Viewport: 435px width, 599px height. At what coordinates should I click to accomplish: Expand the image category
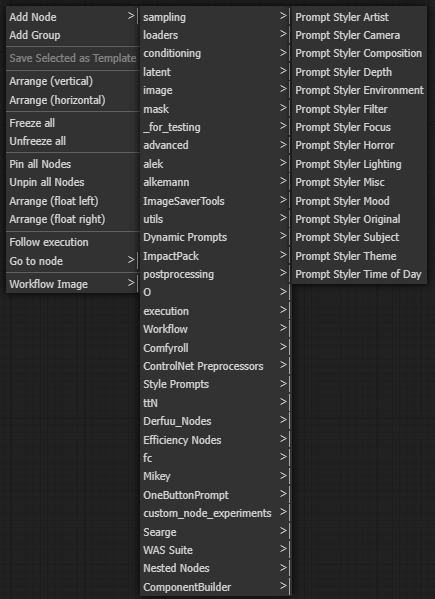click(215, 90)
